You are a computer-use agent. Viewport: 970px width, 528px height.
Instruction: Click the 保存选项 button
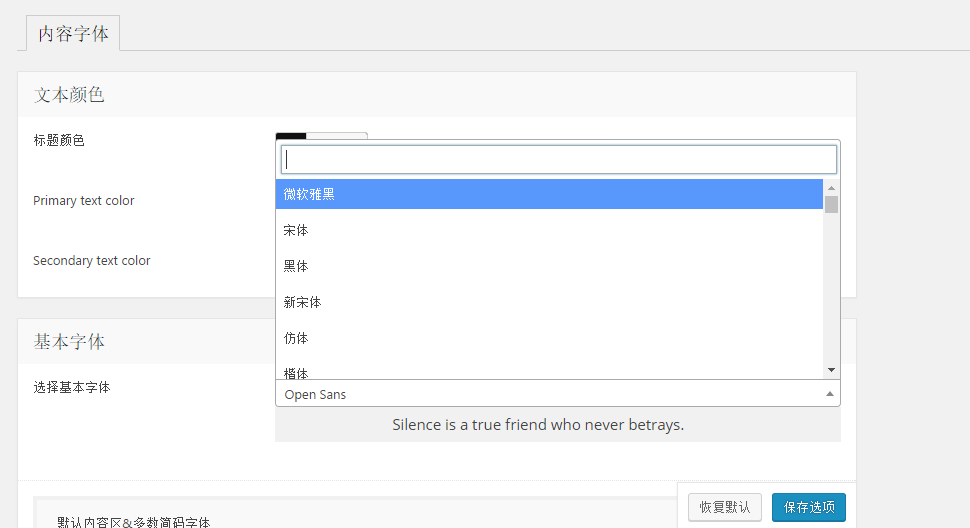[x=808, y=507]
